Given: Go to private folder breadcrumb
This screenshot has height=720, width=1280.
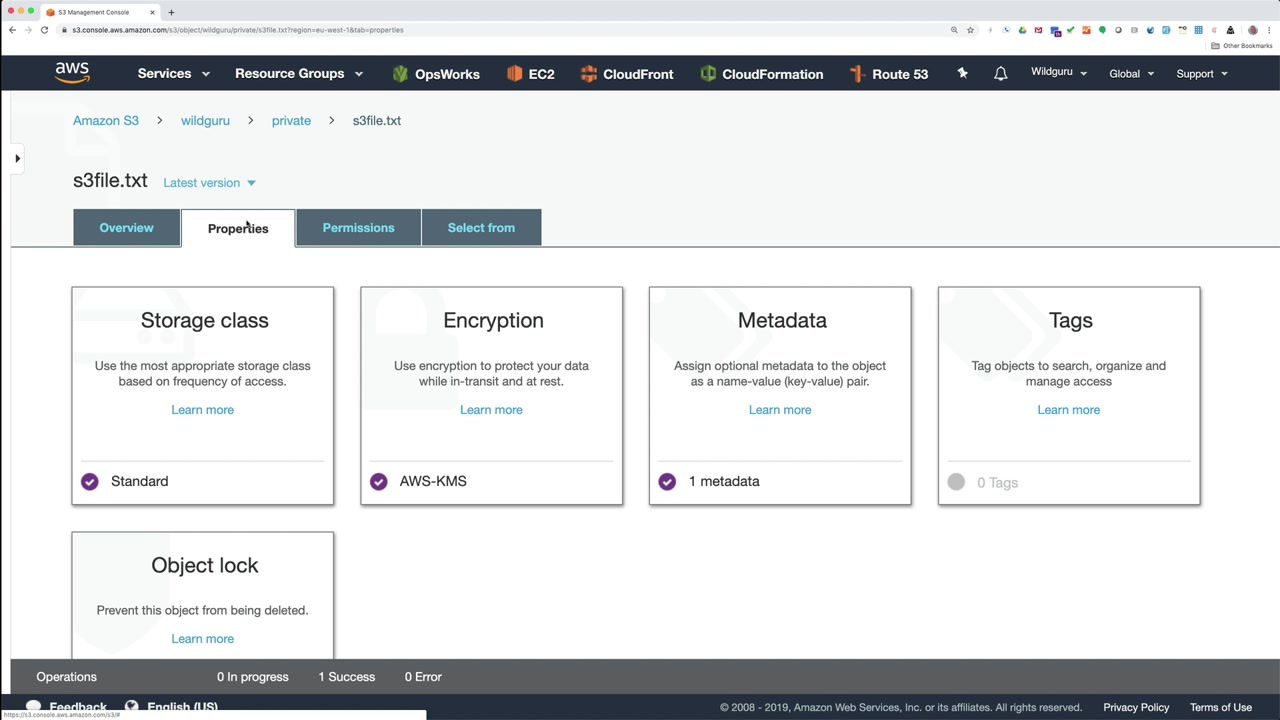Looking at the screenshot, I should point(291,120).
